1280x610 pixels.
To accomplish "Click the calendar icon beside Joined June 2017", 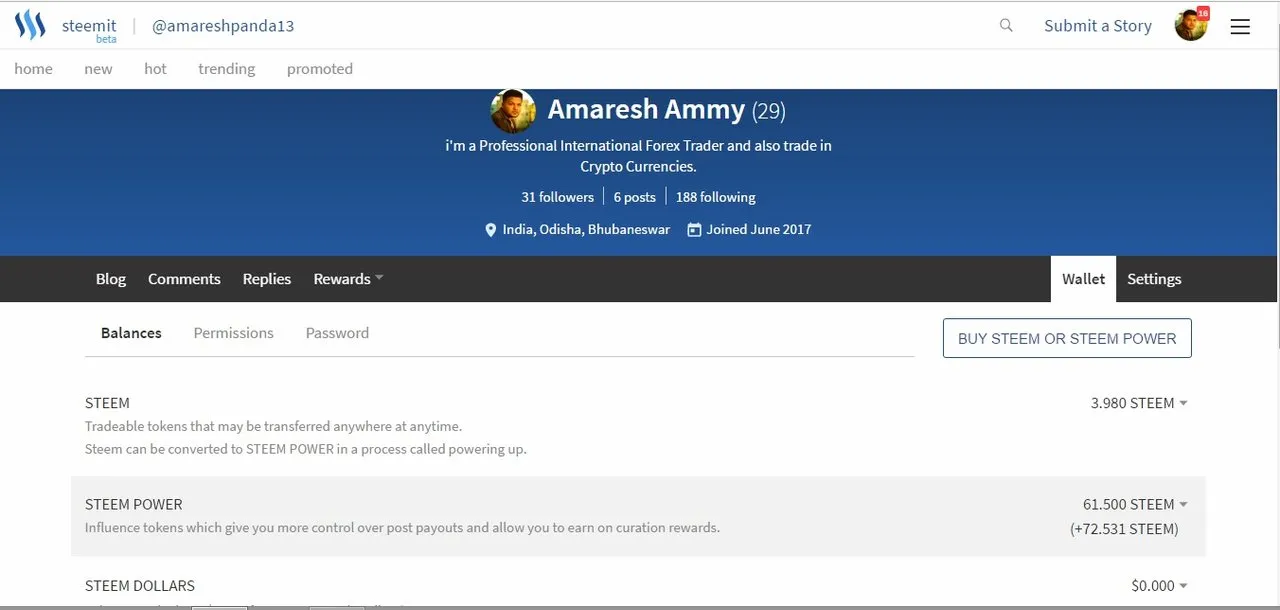I will pos(694,230).
